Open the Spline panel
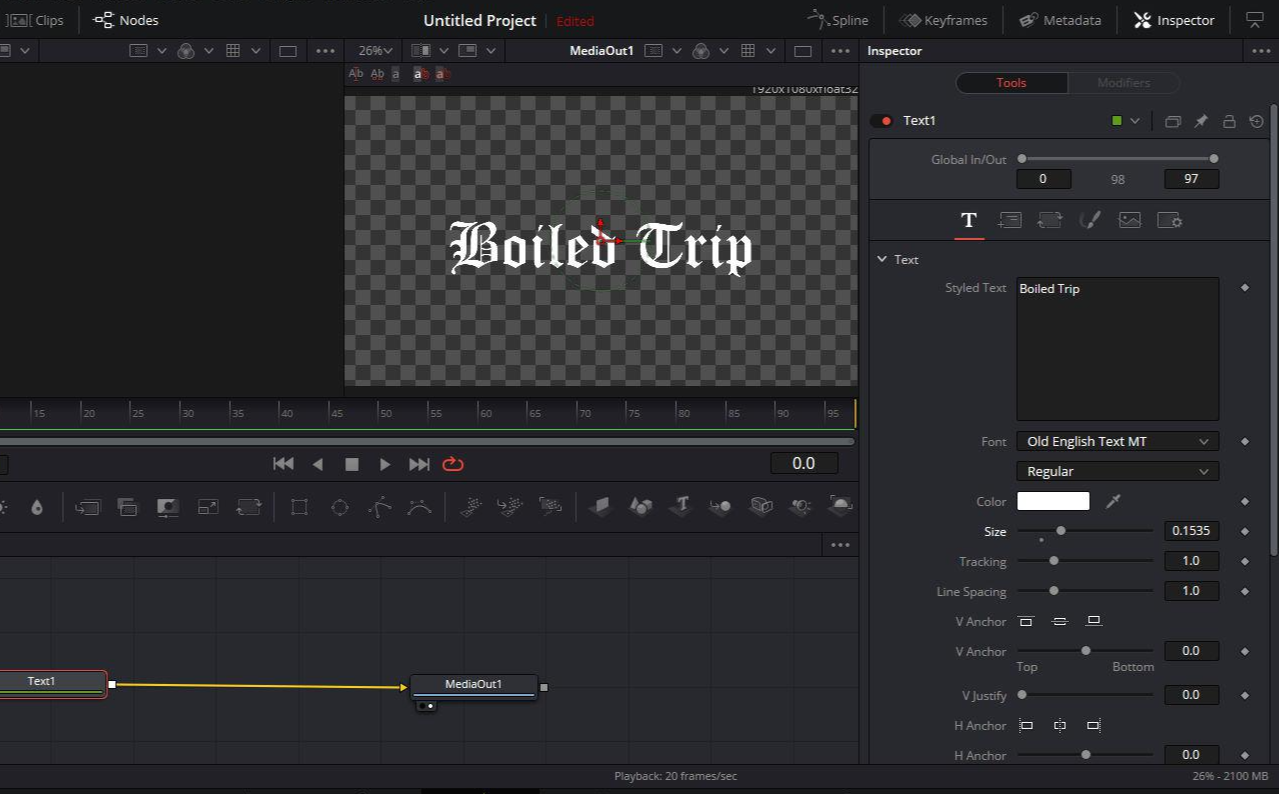 point(838,20)
